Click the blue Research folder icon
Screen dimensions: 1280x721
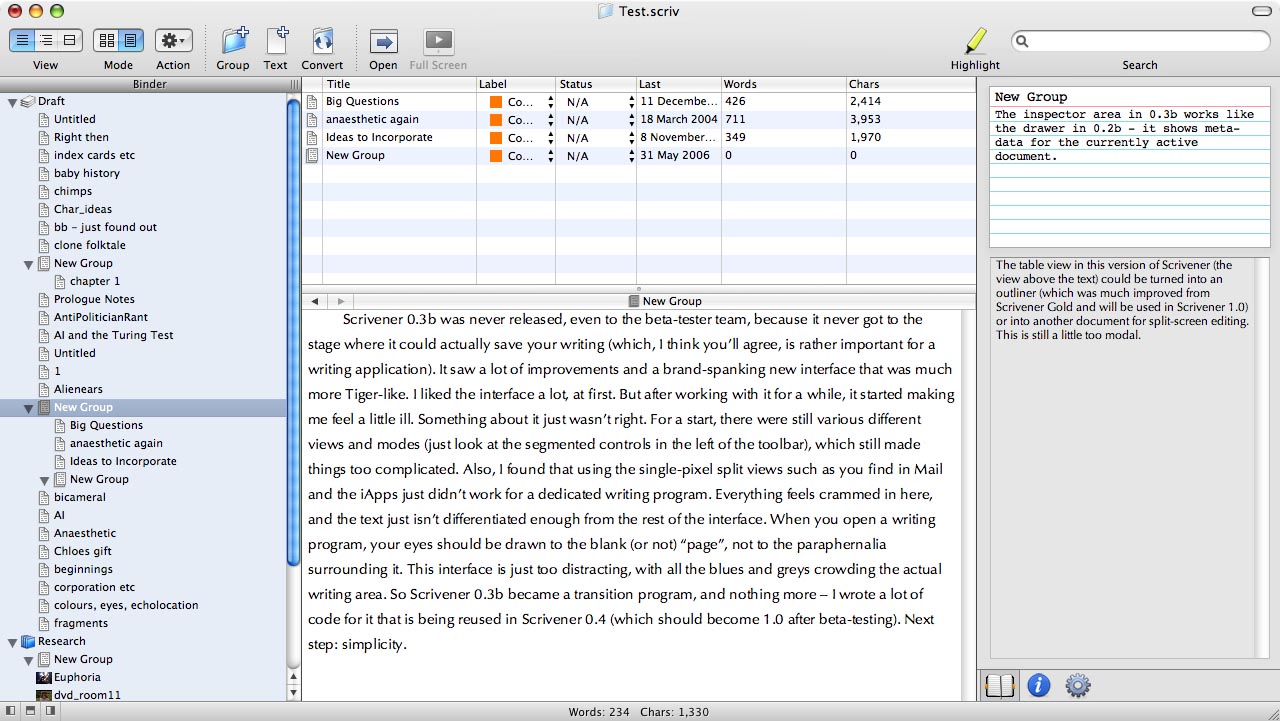(x=28, y=641)
